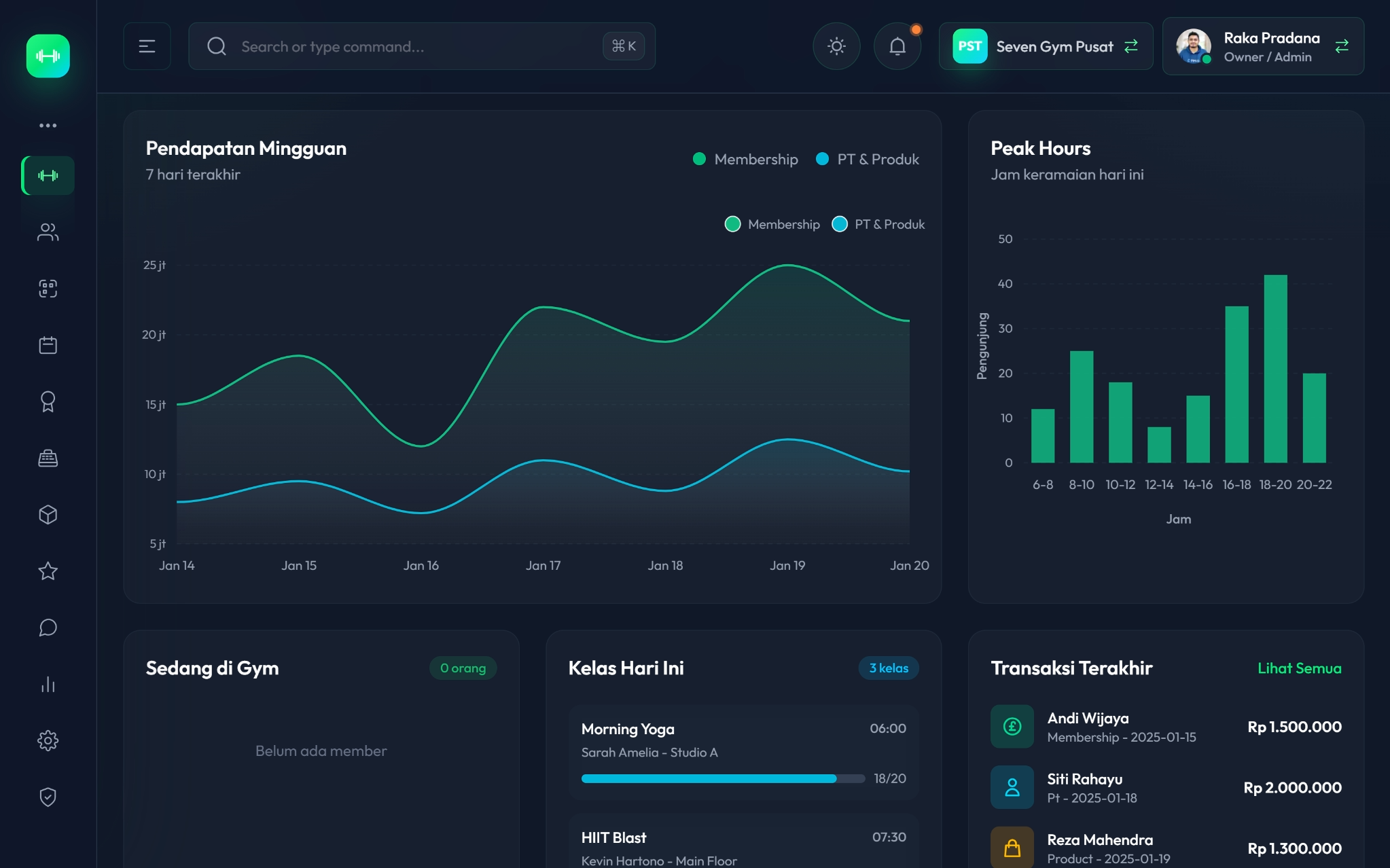
Task: Click the magnifier search icon
Action: click(x=216, y=46)
